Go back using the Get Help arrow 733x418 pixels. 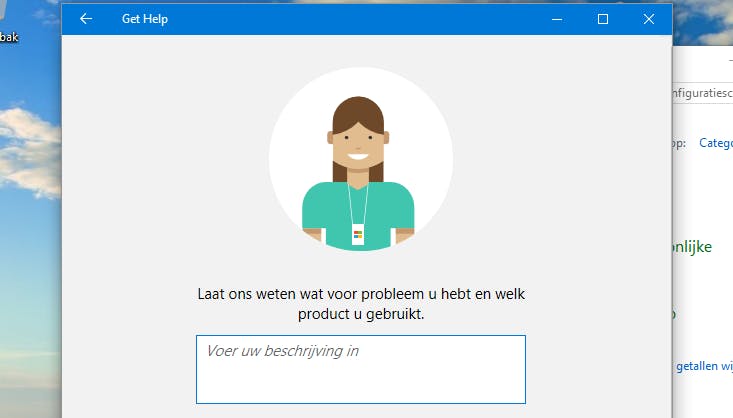pyautogui.click(x=86, y=19)
